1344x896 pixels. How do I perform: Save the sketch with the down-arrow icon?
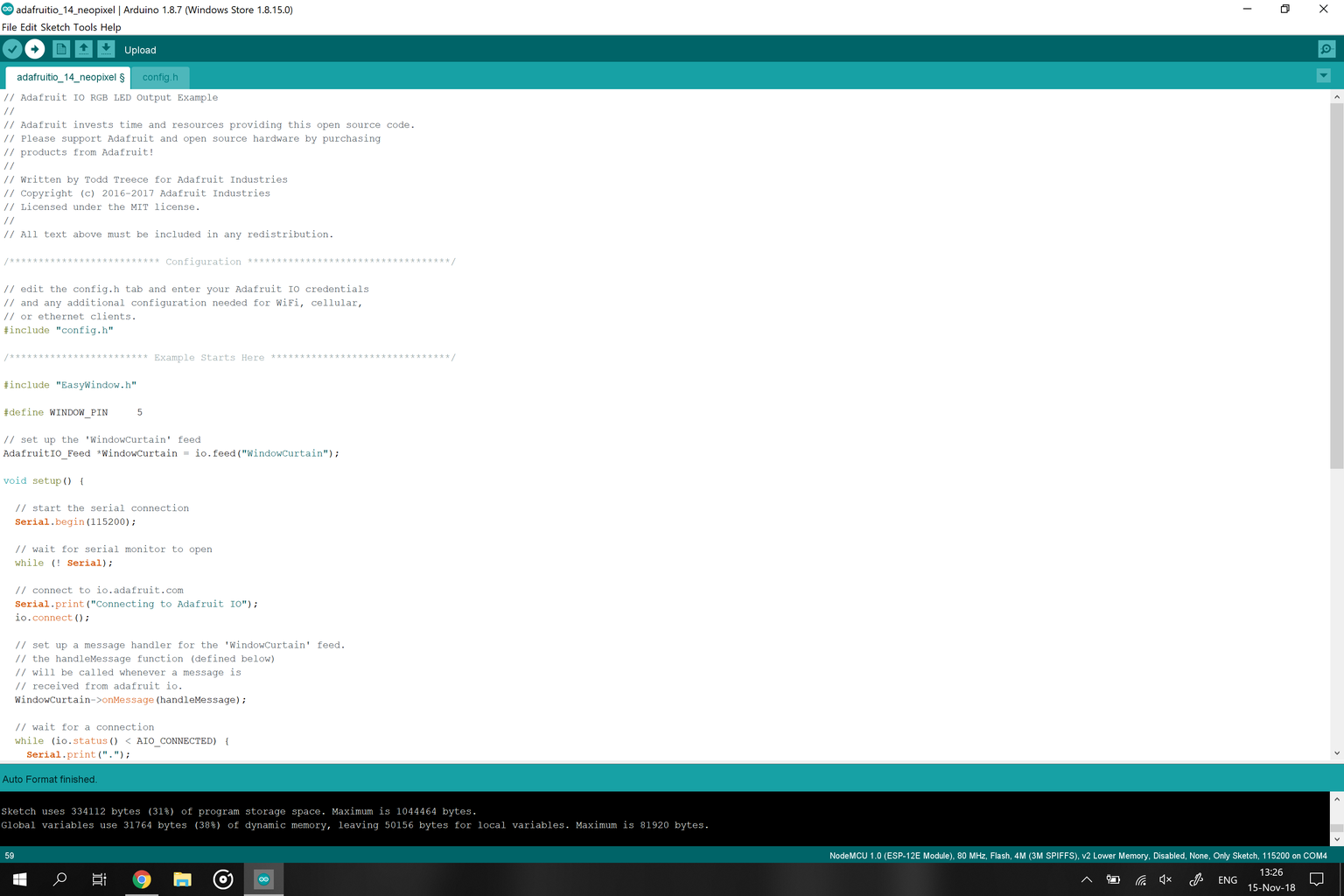106,49
